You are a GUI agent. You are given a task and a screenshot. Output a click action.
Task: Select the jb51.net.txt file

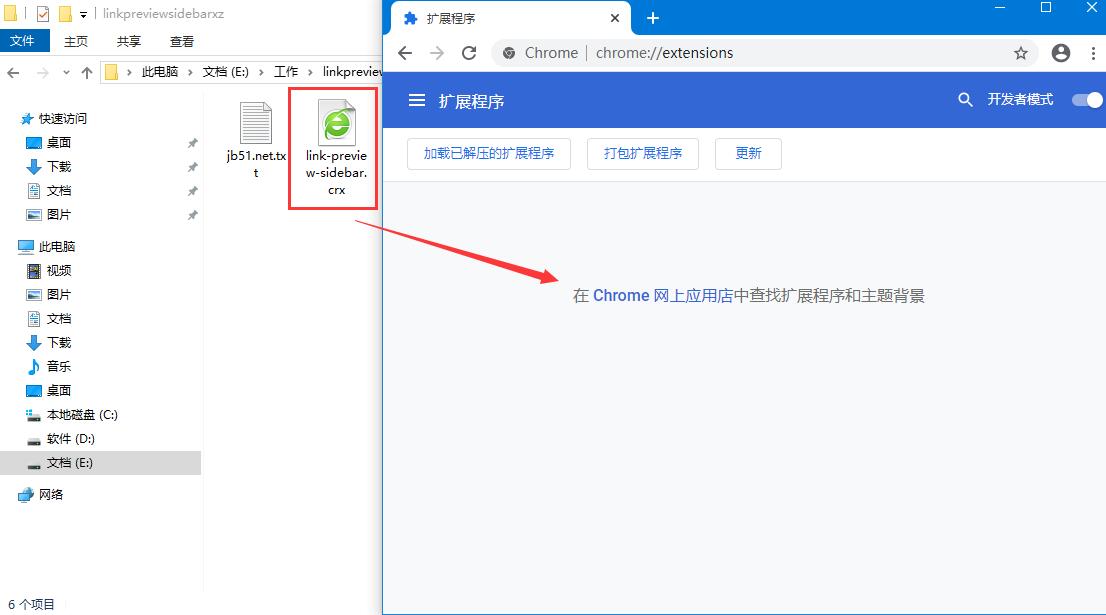coord(256,140)
